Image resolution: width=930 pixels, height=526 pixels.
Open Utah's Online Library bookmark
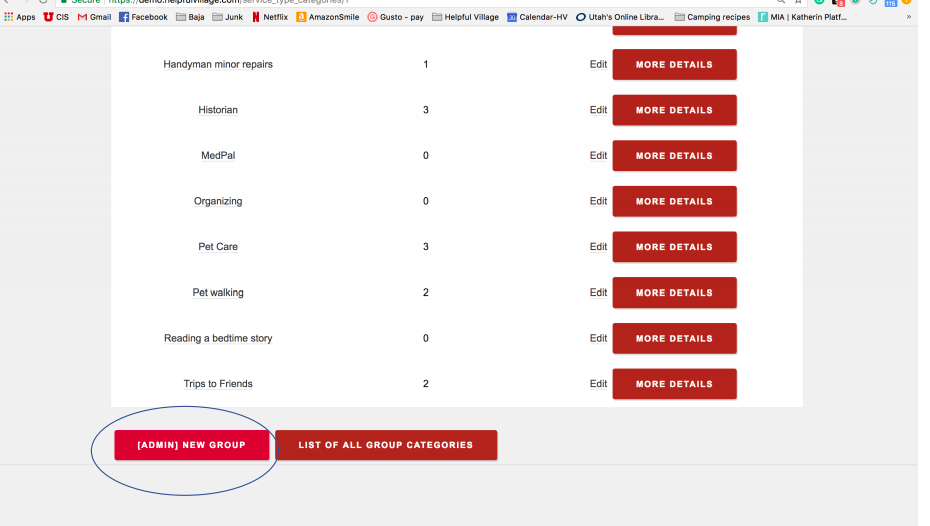coord(620,17)
